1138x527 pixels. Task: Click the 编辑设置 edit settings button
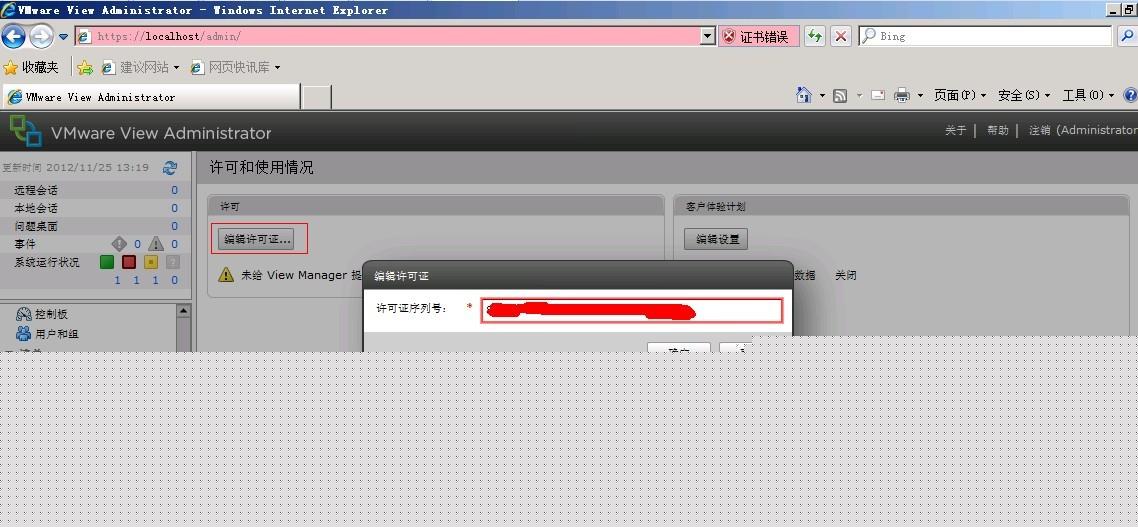pyautogui.click(x=716, y=239)
